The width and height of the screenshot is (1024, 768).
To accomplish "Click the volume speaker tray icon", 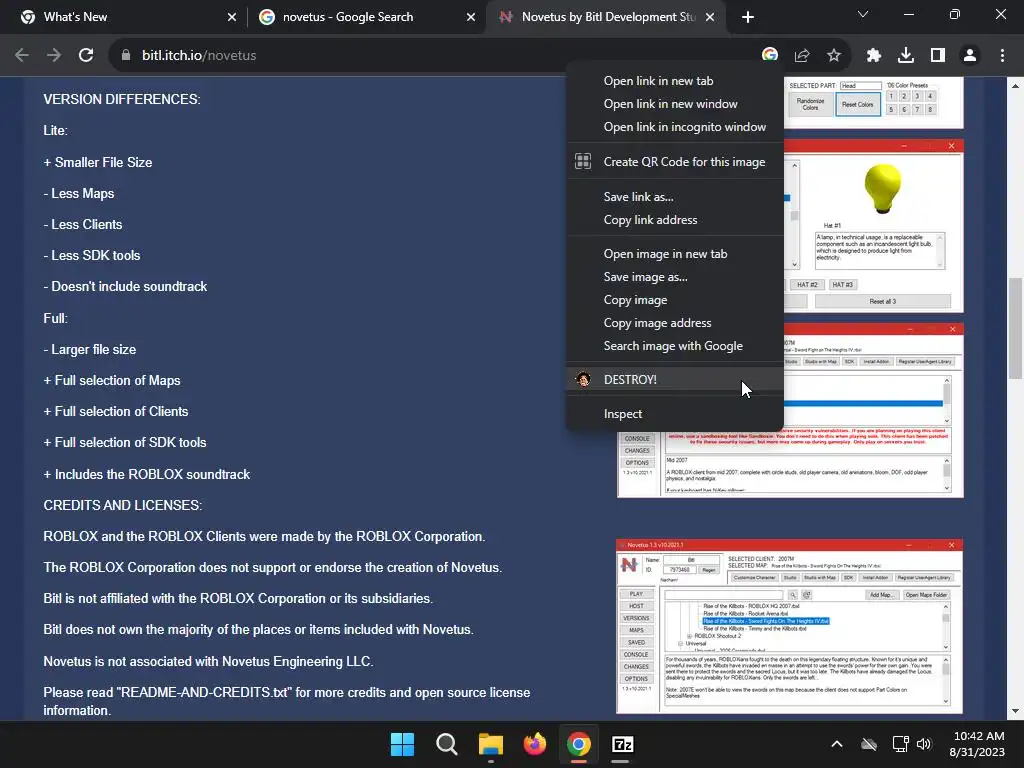I will coord(923,744).
